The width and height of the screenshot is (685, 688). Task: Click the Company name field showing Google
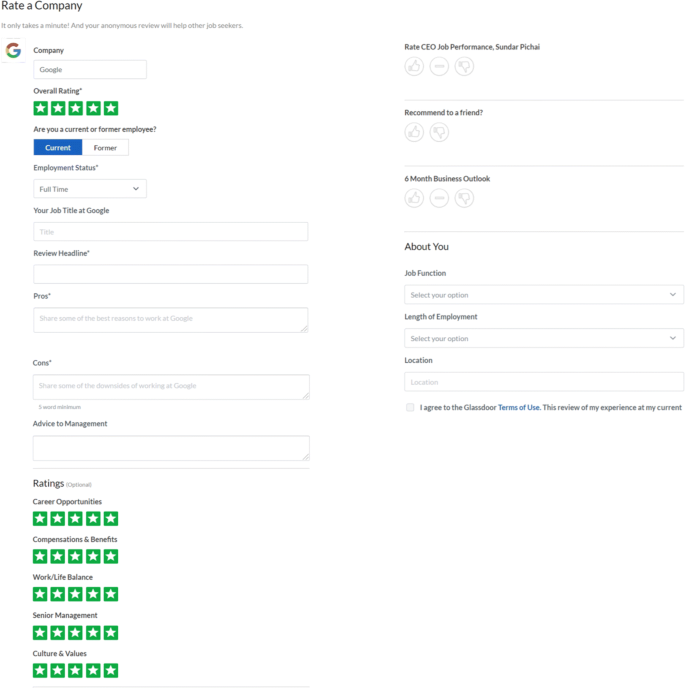coord(90,69)
